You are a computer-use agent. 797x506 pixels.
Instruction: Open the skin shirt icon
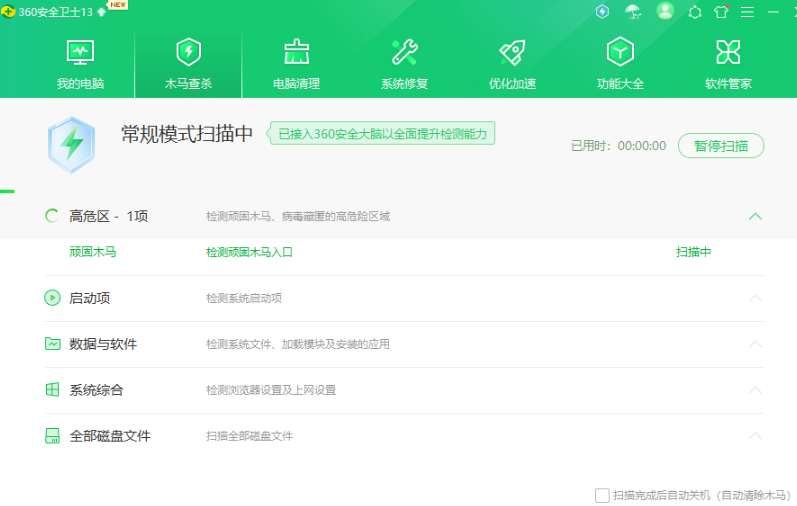click(x=721, y=12)
